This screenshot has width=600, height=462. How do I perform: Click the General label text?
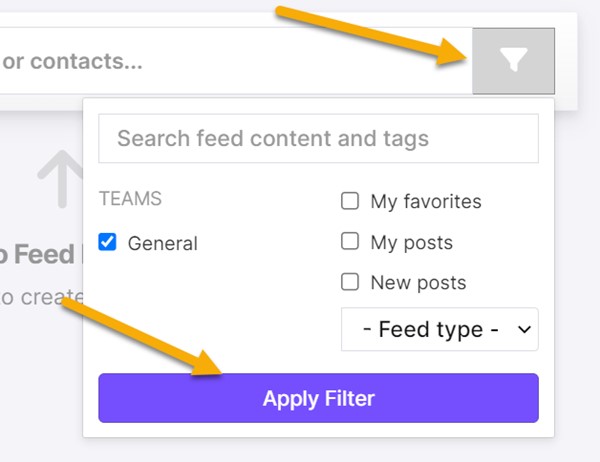(162, 243)
